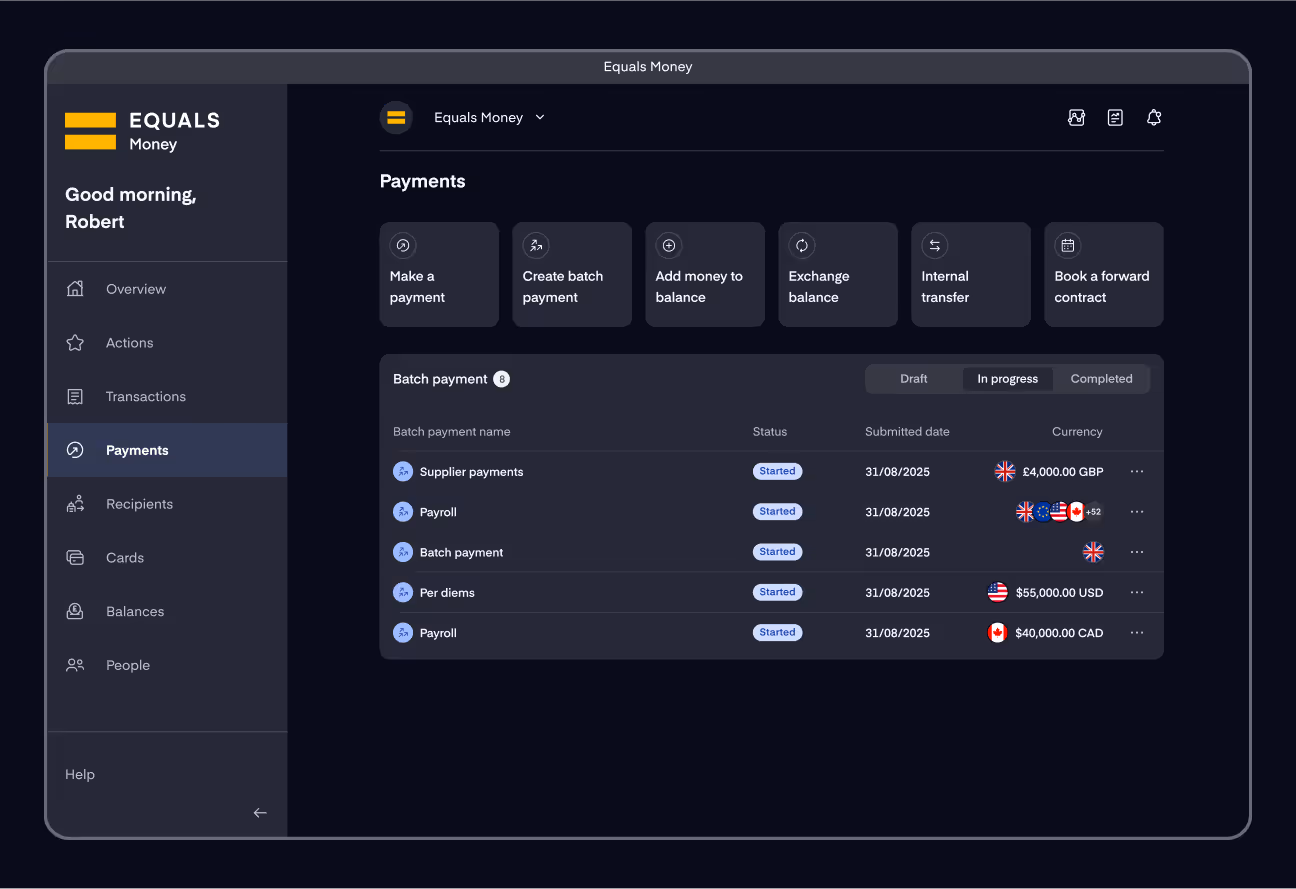1296x889 pixels.
Task: Click the Per diems row icon
Action: (x=403, y=592)
